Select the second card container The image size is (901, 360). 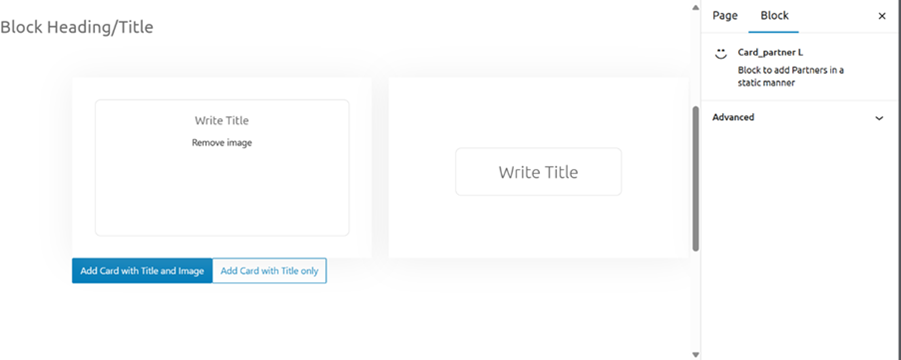point(538,168)
